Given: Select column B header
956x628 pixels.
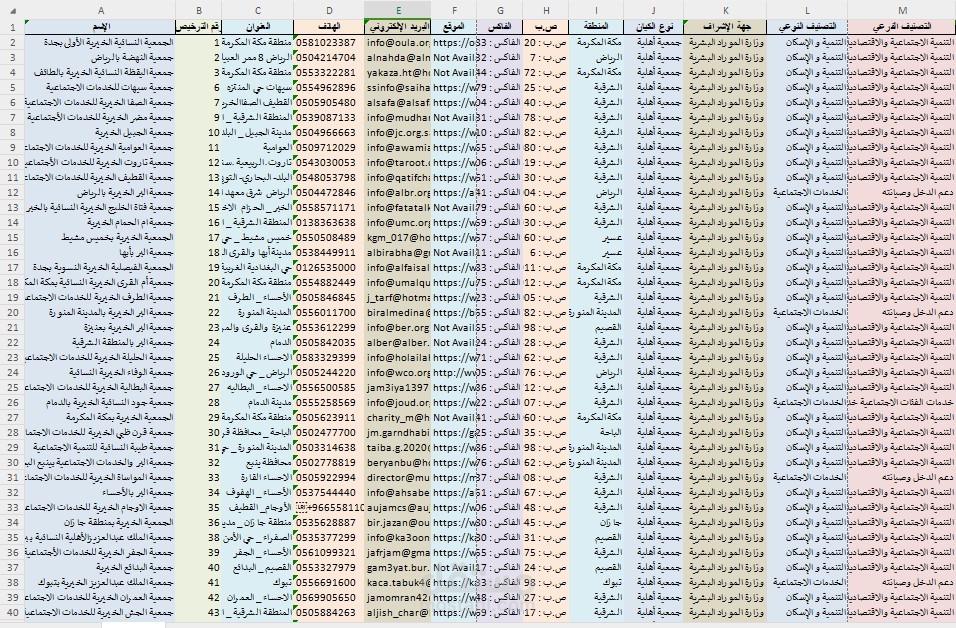Looking at the screenshot, I should [199, 10].
